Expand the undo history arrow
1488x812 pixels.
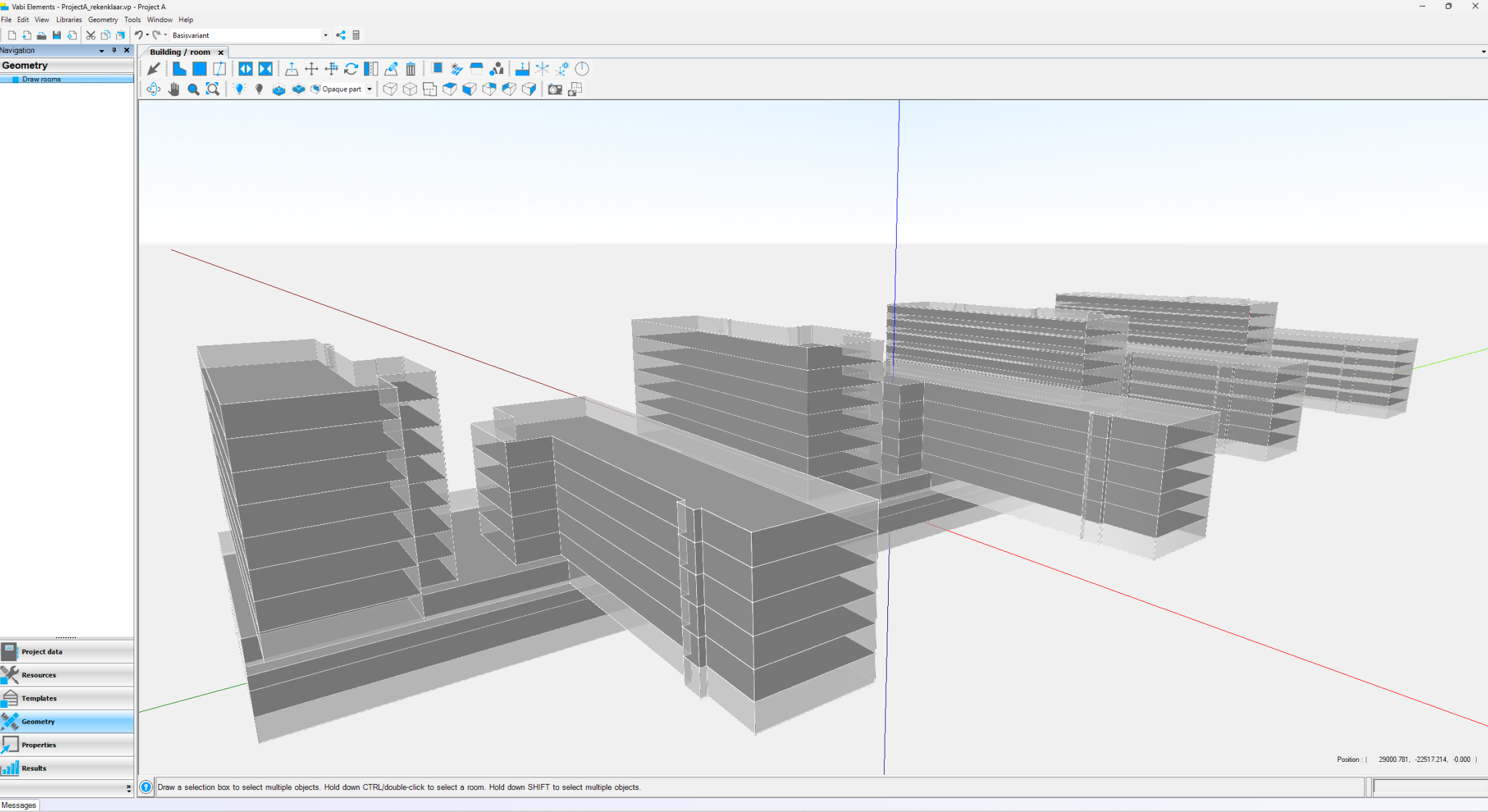pyautogui.click(x=147, y=35)
